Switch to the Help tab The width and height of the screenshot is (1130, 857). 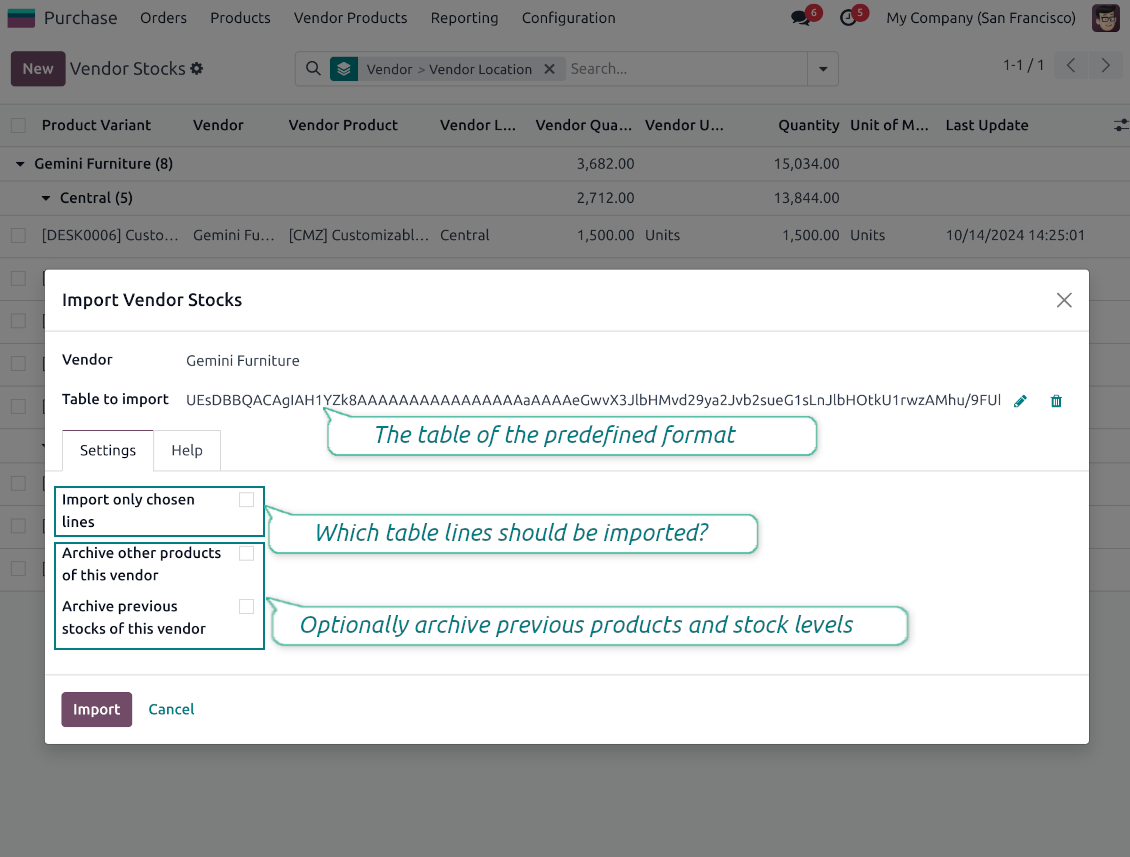(x=187, y=450)
